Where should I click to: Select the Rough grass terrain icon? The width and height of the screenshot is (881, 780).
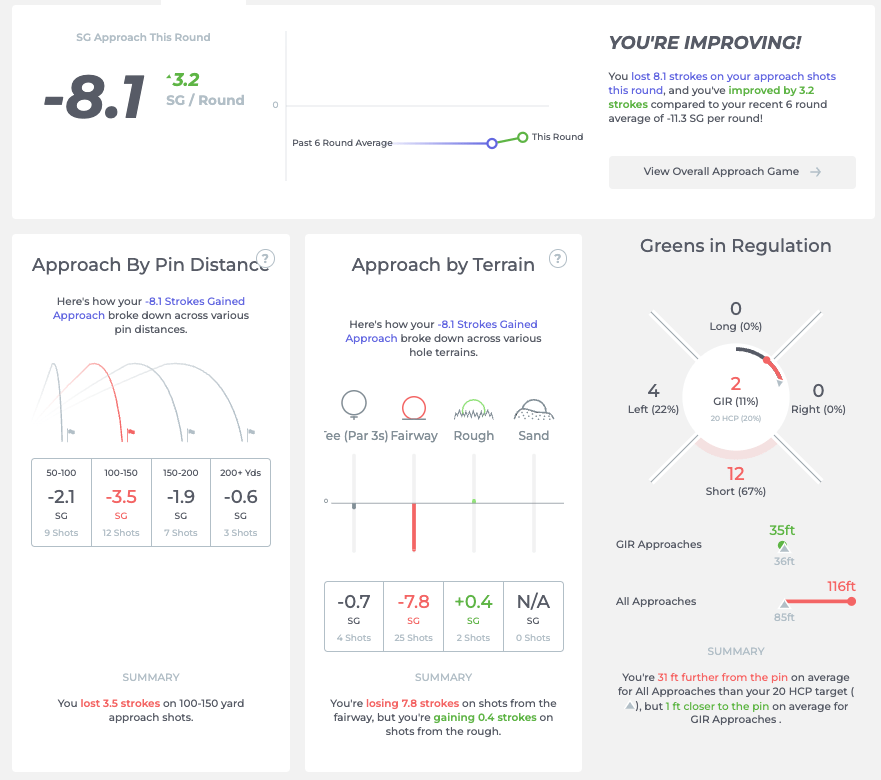coord(474,410)
